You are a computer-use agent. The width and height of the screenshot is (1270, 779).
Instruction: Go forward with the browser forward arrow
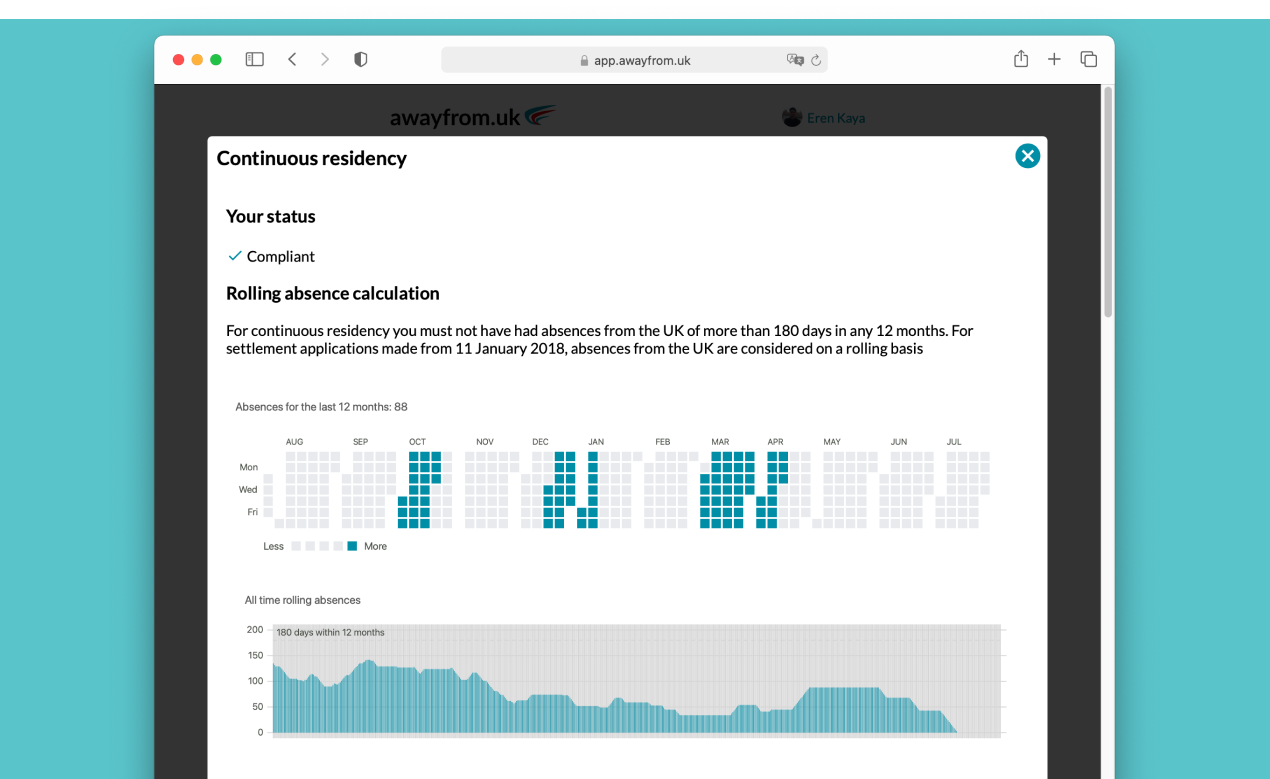pos(325,60)
